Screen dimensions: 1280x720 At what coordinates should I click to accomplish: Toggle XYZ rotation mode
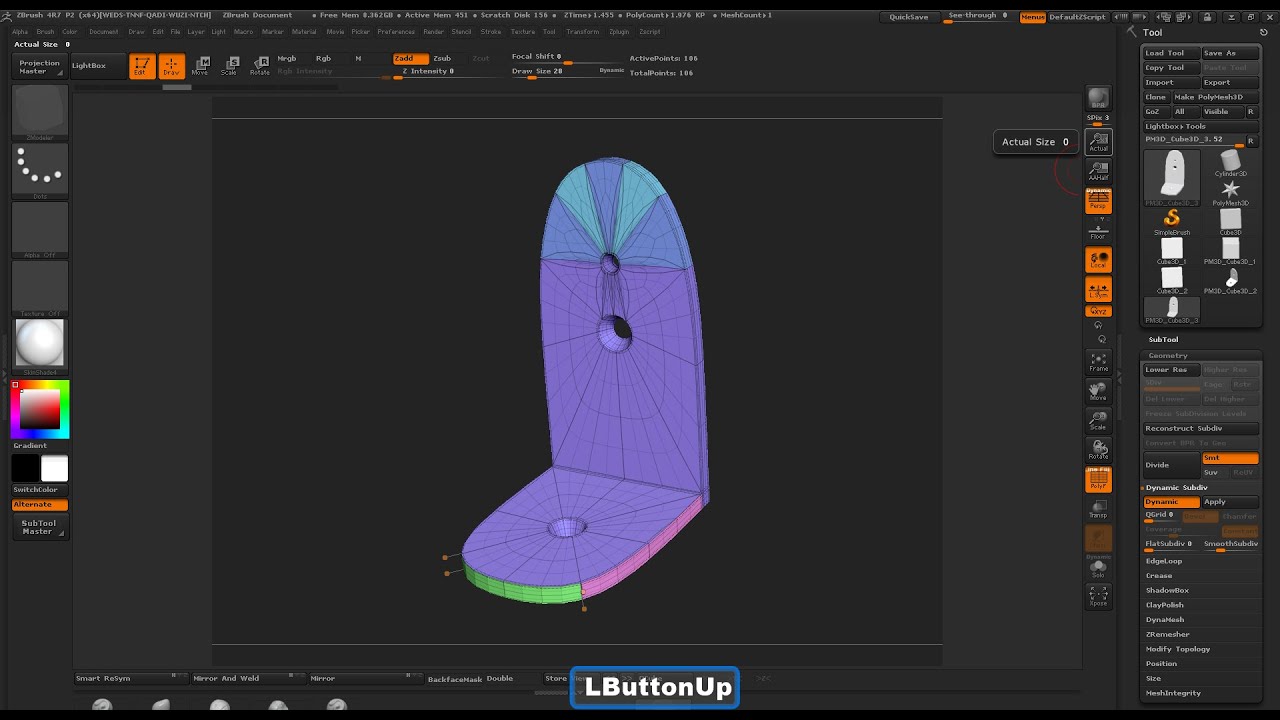click(1098, 312)
